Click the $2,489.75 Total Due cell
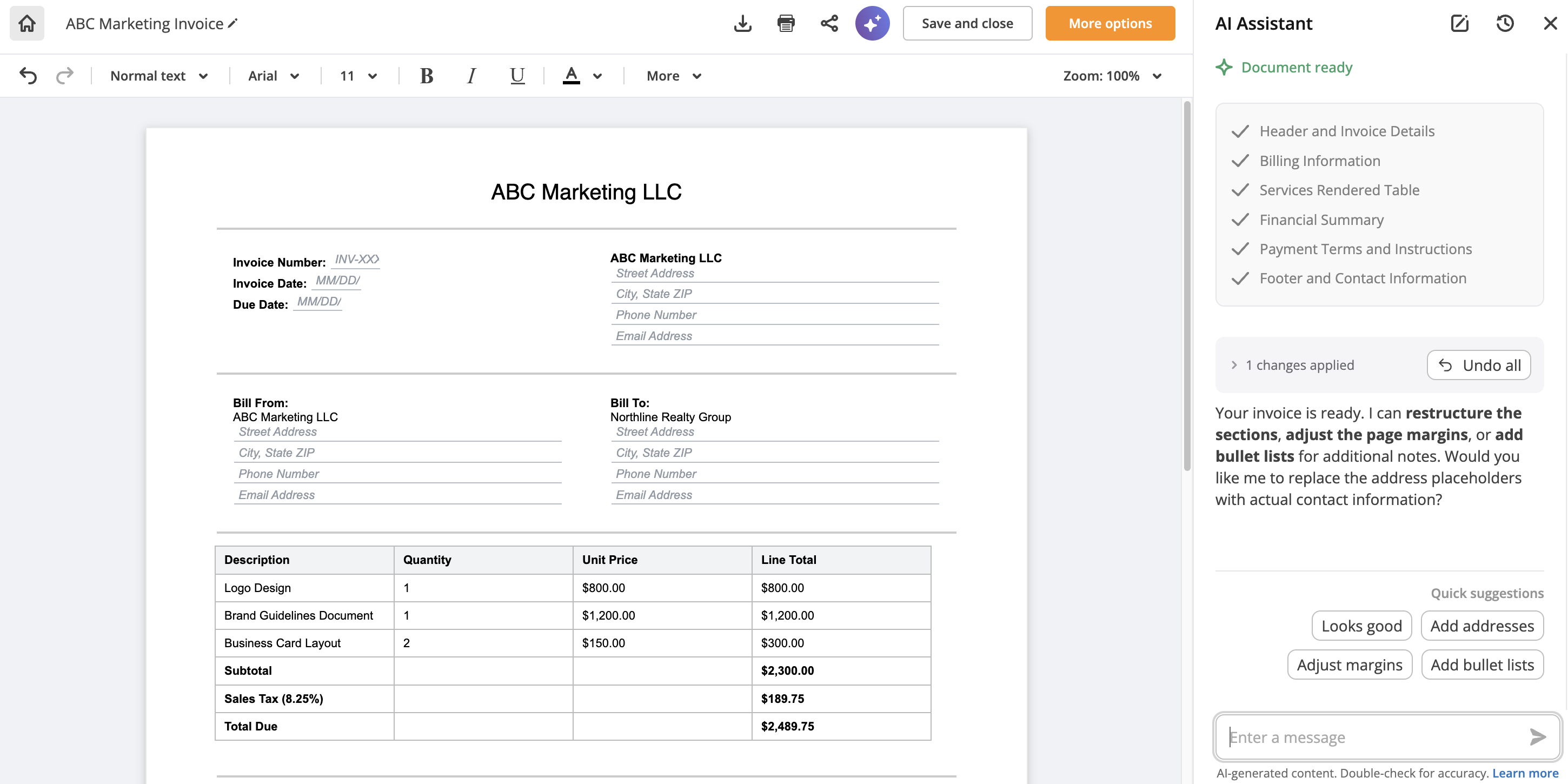1568x784 pixels. click(x=841, y=726)
